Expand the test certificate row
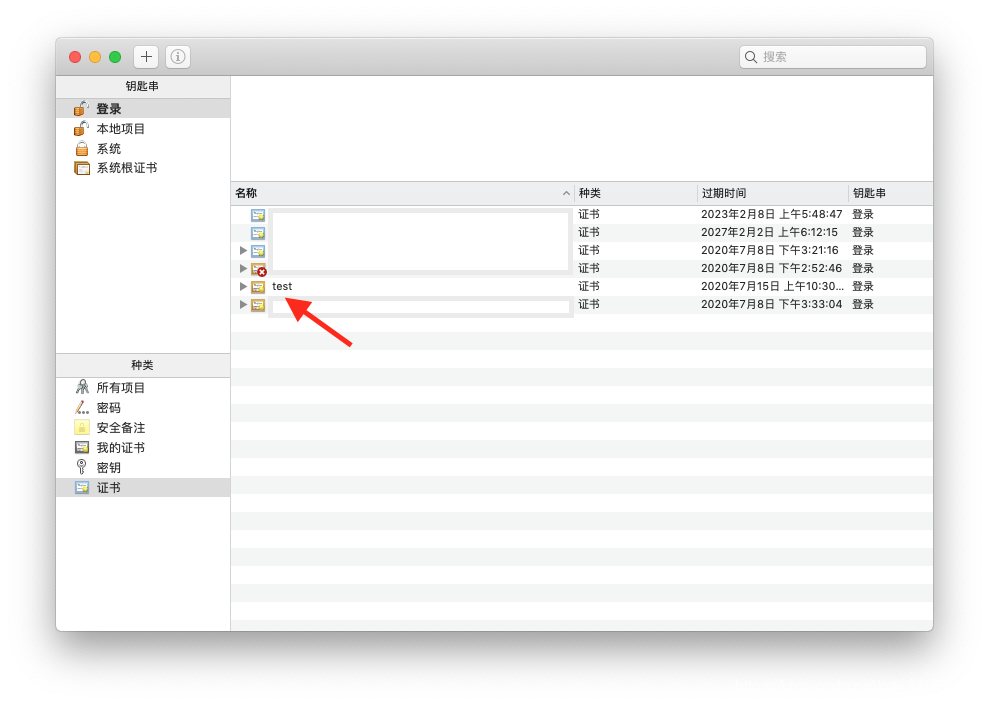This screenshot has height=705, width=989. click(243, 286)
